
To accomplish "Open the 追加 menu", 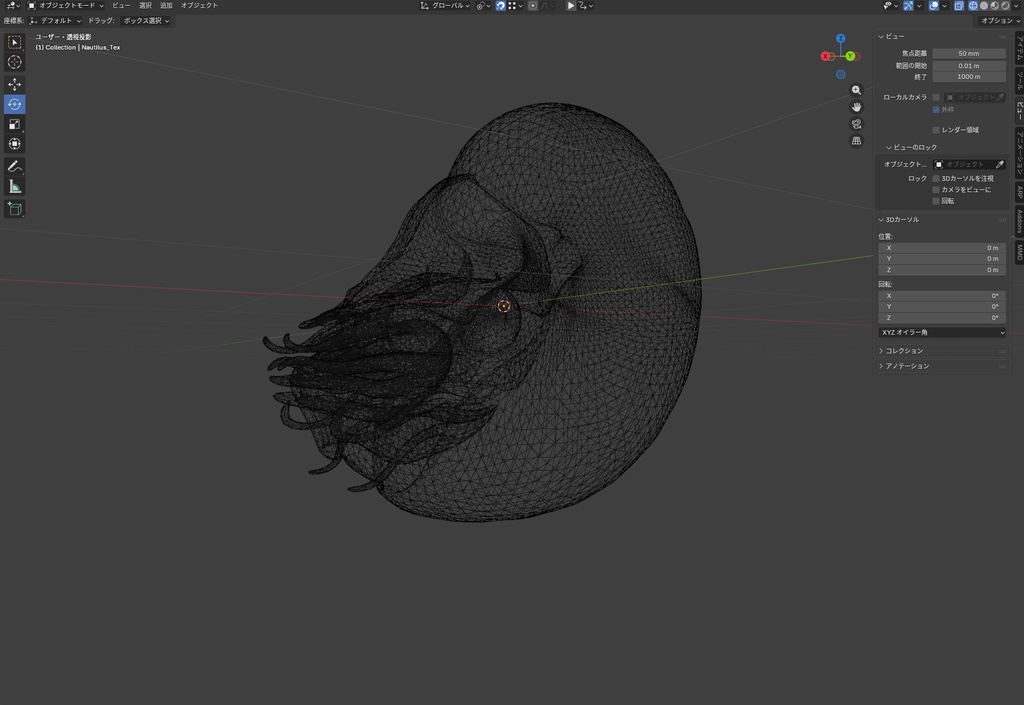I will pos(166,5).
